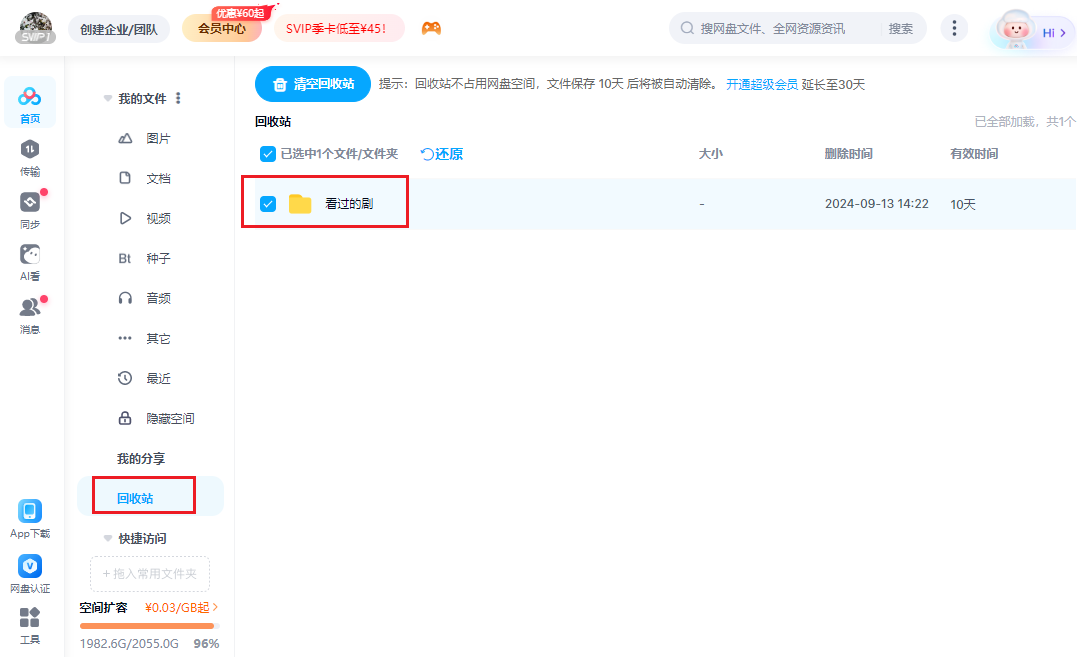The height and width of the screenshot is (657, 1077).
Task: Open the 会员中心 from the top bar
Action: coord(221,28)
